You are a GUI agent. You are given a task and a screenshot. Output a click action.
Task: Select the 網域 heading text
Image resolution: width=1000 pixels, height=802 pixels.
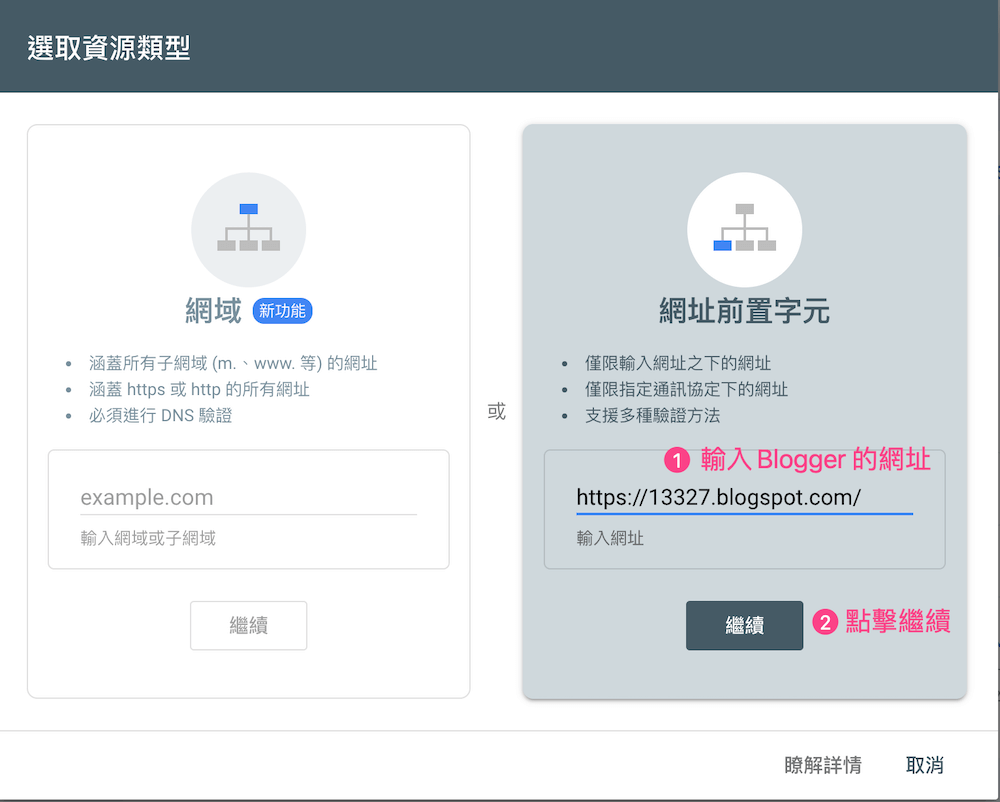214,311
